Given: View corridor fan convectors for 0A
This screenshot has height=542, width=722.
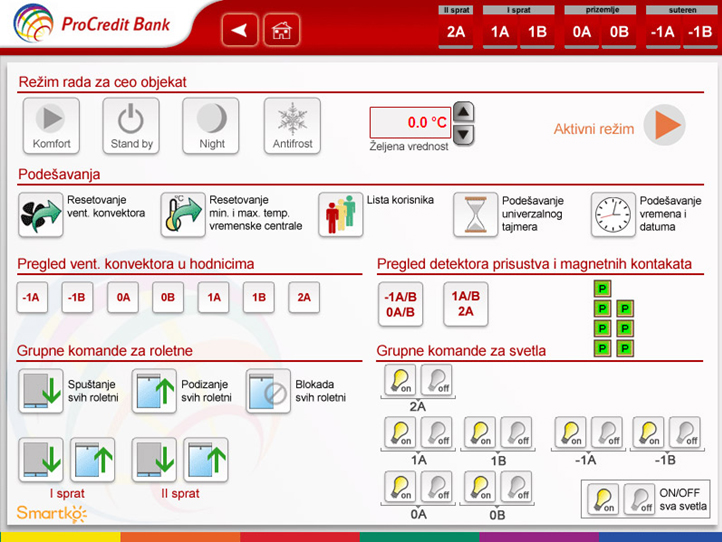Looking at the screenshot, I should 122,297.
